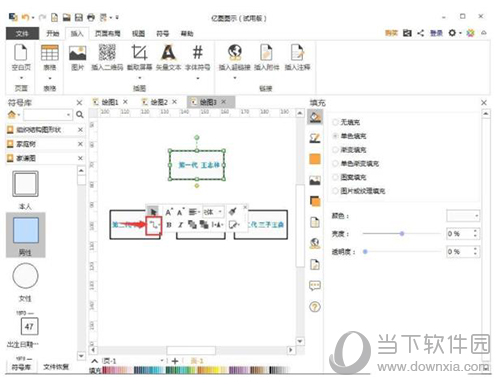Screen dimensions: 500x385
Task: Insert a QR code (插入二维码)
Action: point(107,57)
